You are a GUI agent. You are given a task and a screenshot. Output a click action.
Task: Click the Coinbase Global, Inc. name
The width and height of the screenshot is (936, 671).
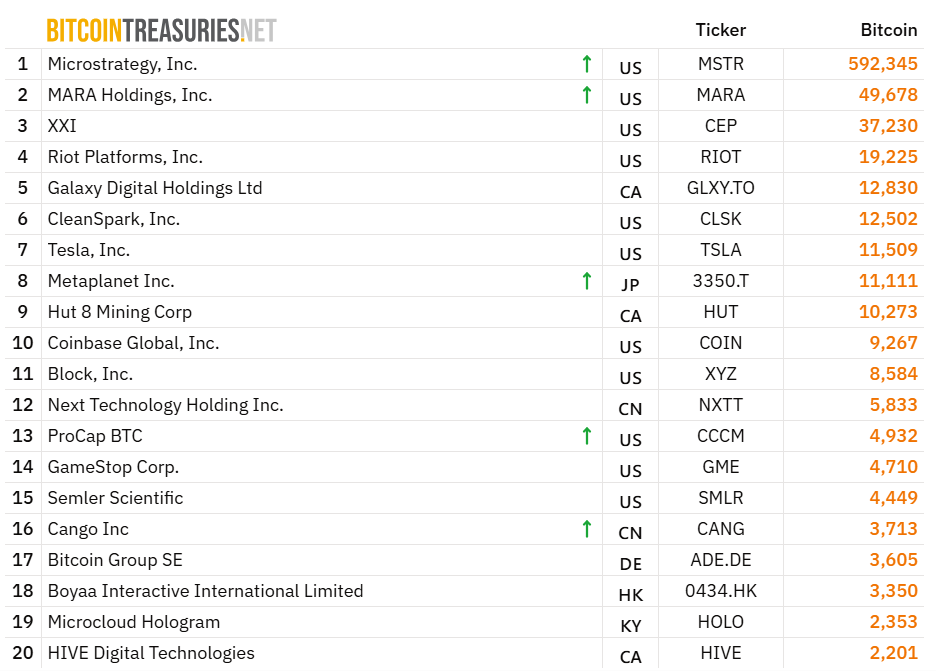click(133, 343)
